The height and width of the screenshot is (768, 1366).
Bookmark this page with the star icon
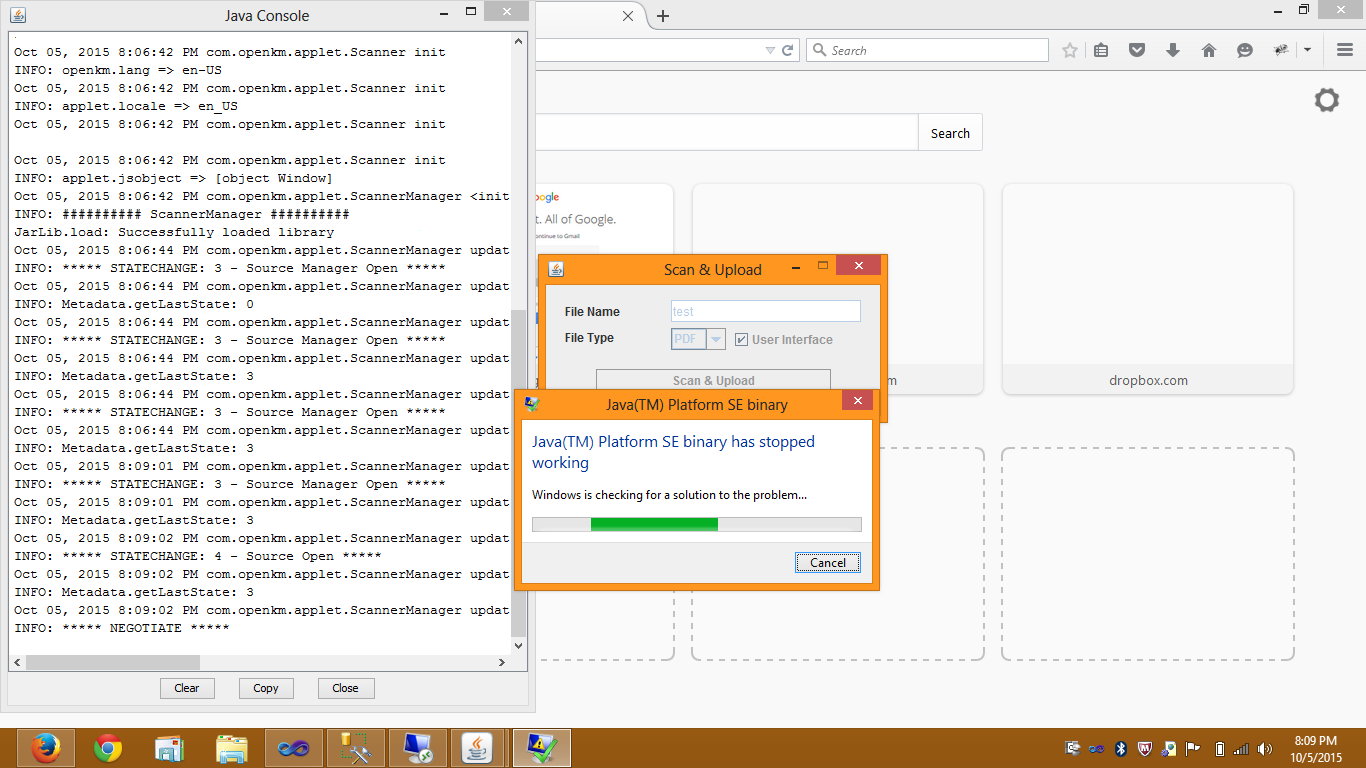[1070, 50]
